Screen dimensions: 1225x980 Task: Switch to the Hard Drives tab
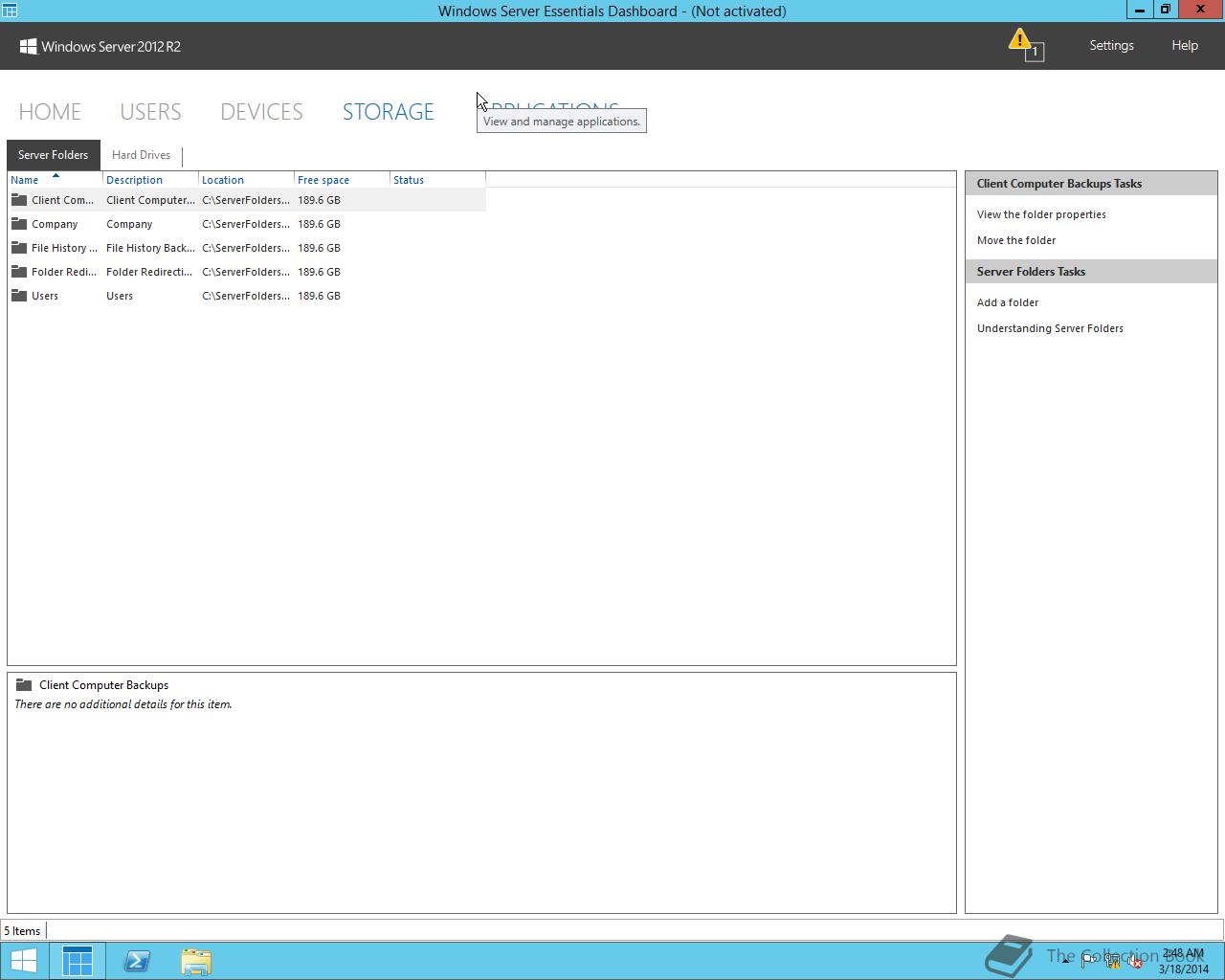[141, 155]
